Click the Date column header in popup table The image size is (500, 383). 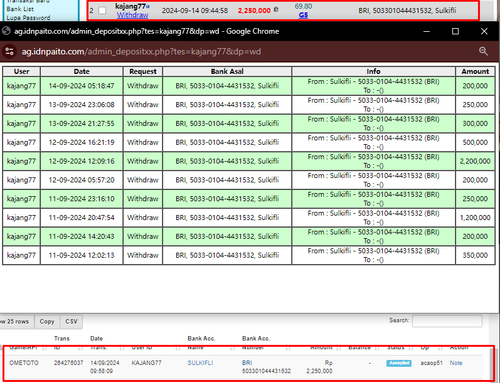82,71
